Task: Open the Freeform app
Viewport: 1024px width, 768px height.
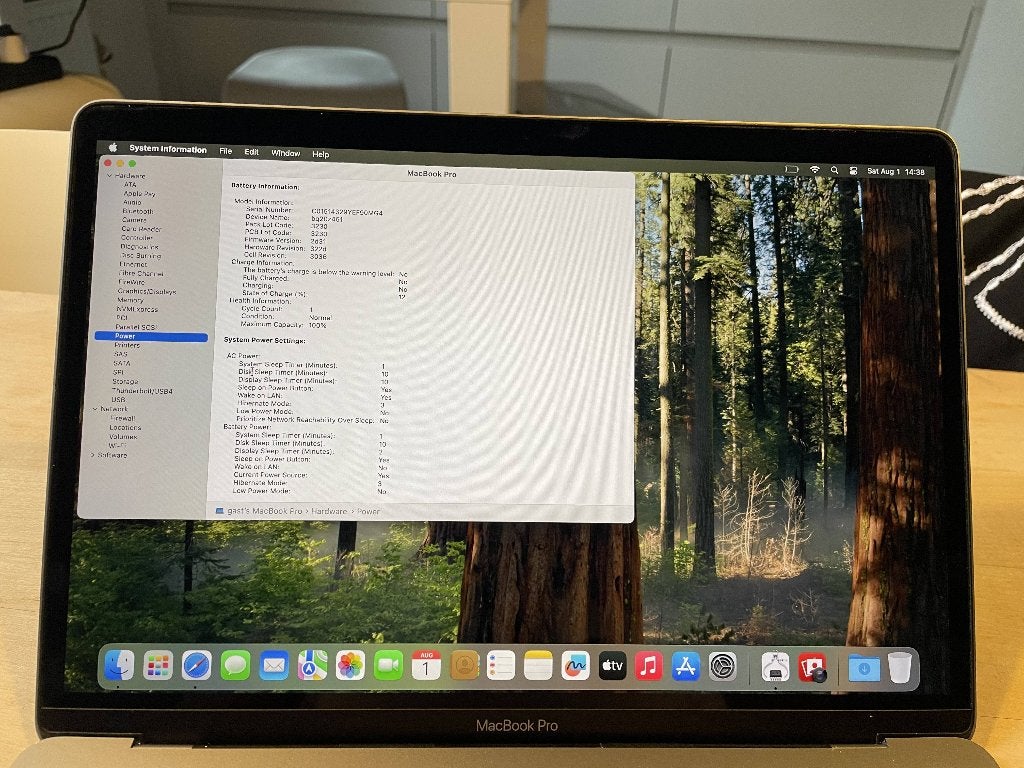Action: 575,666
